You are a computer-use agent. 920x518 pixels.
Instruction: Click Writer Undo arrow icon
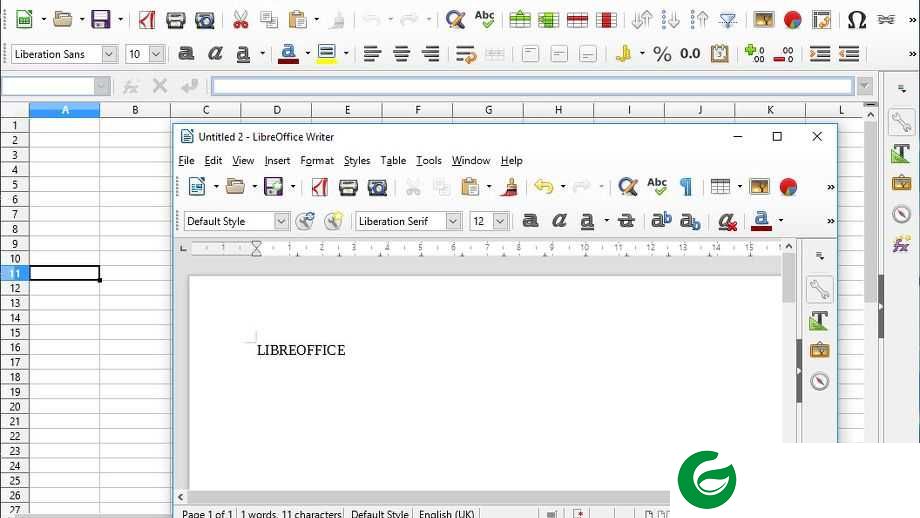pyautogui.click(x=543, y=187)
